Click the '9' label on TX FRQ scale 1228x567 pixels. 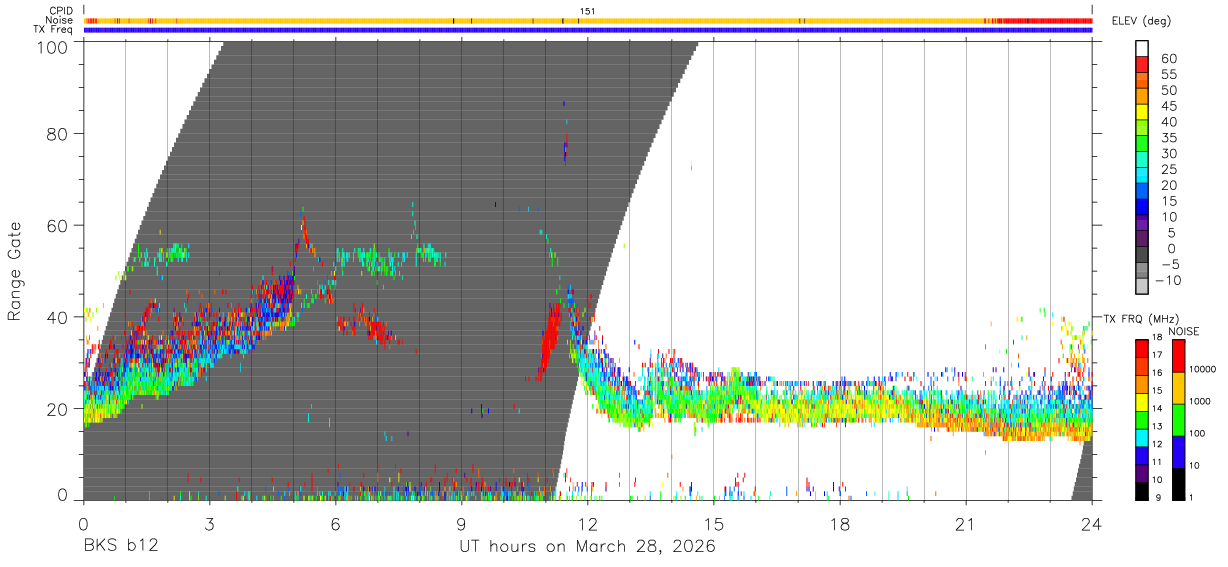(x=1156, y=497)
